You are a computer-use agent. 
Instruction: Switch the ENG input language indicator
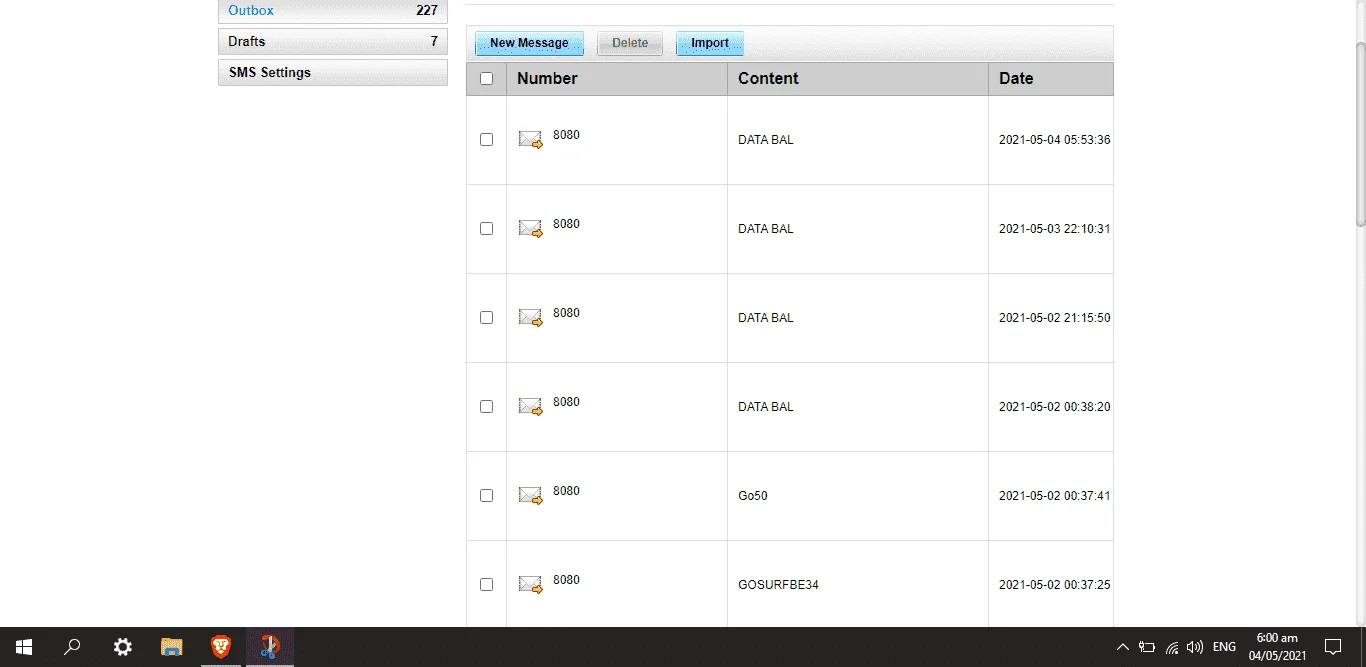point(1224,647)
